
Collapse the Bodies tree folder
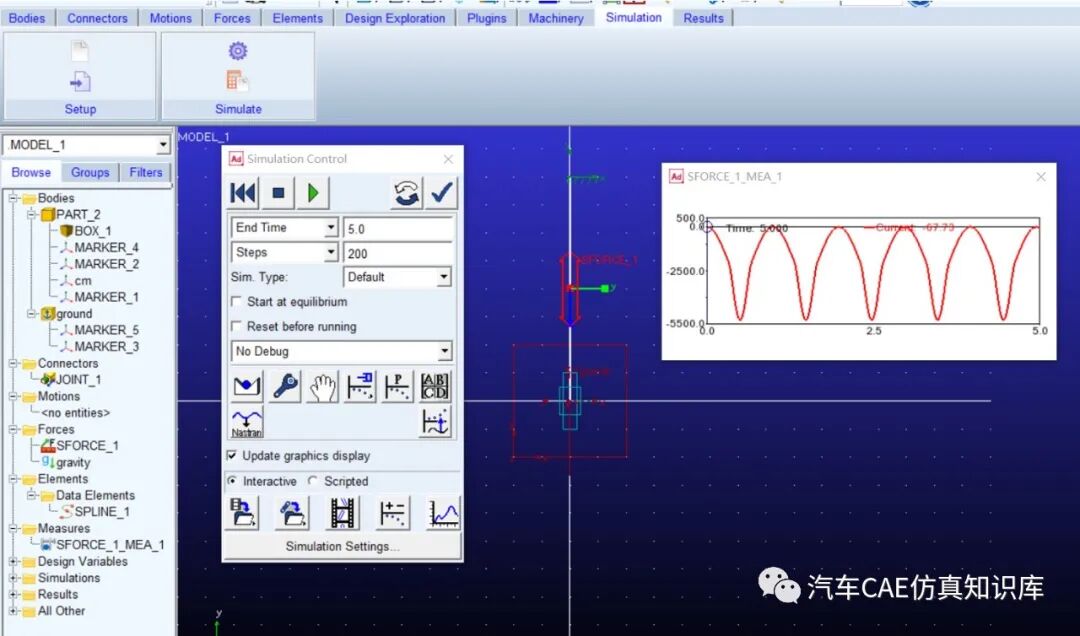[13, 198]
